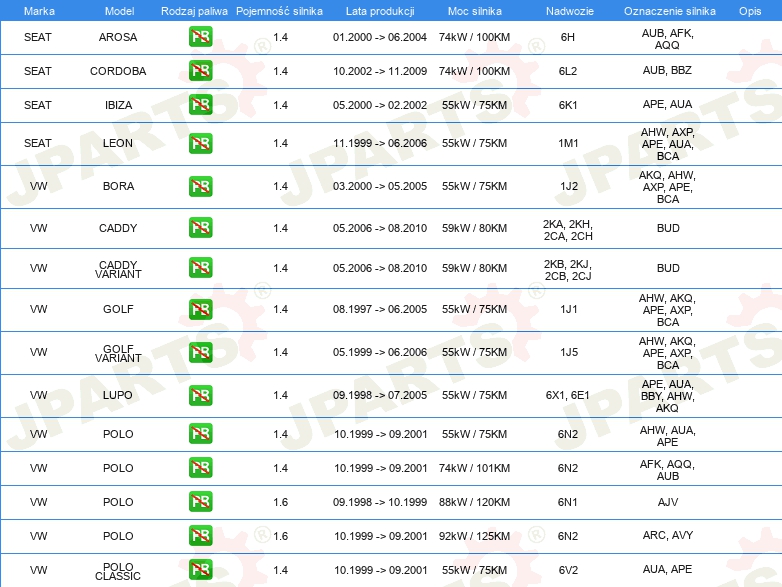782x587 pixels.
Task: Click body code 6V2
Action: (568, 570)
